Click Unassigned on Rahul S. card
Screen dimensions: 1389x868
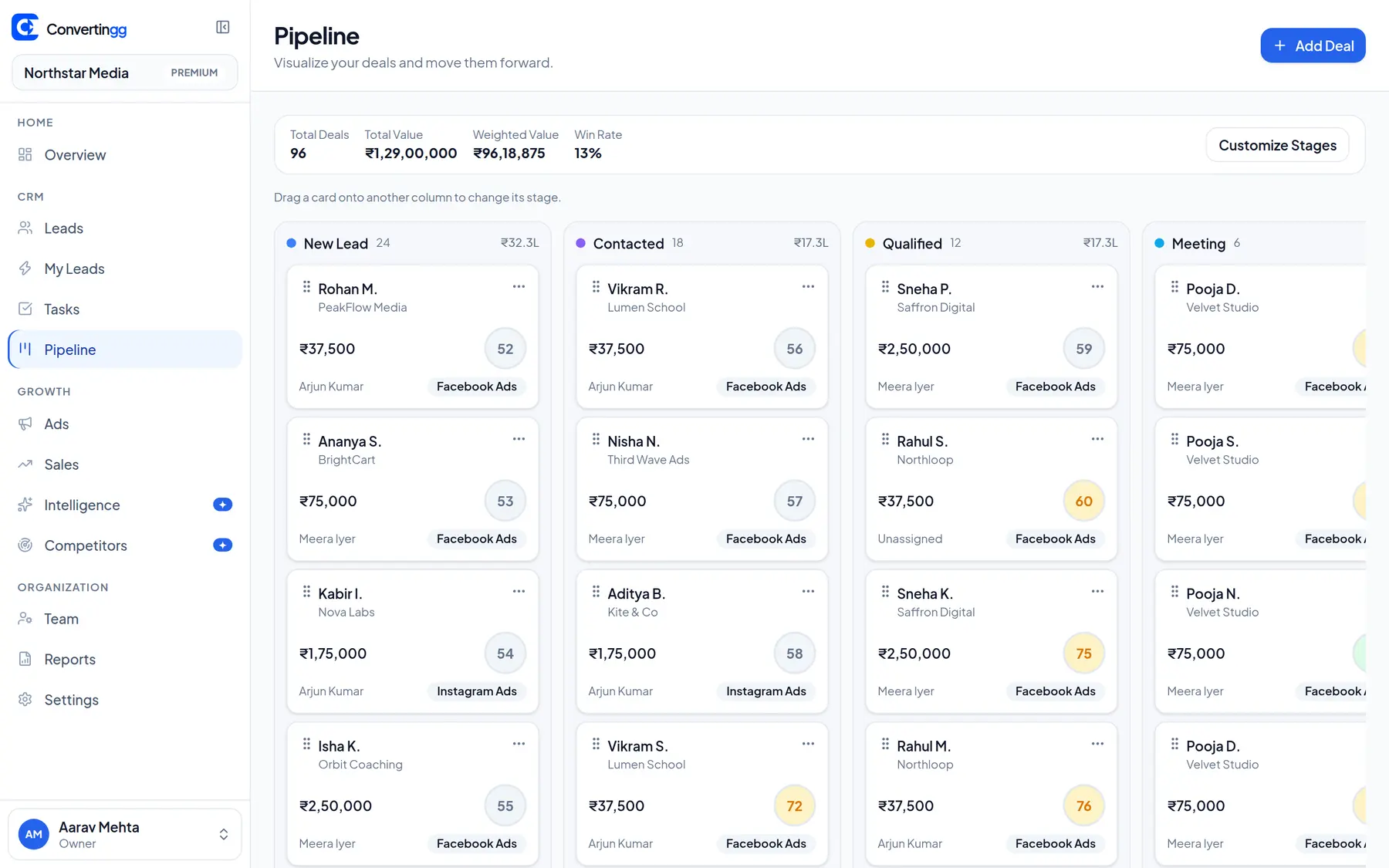click(x=910, y=539)
